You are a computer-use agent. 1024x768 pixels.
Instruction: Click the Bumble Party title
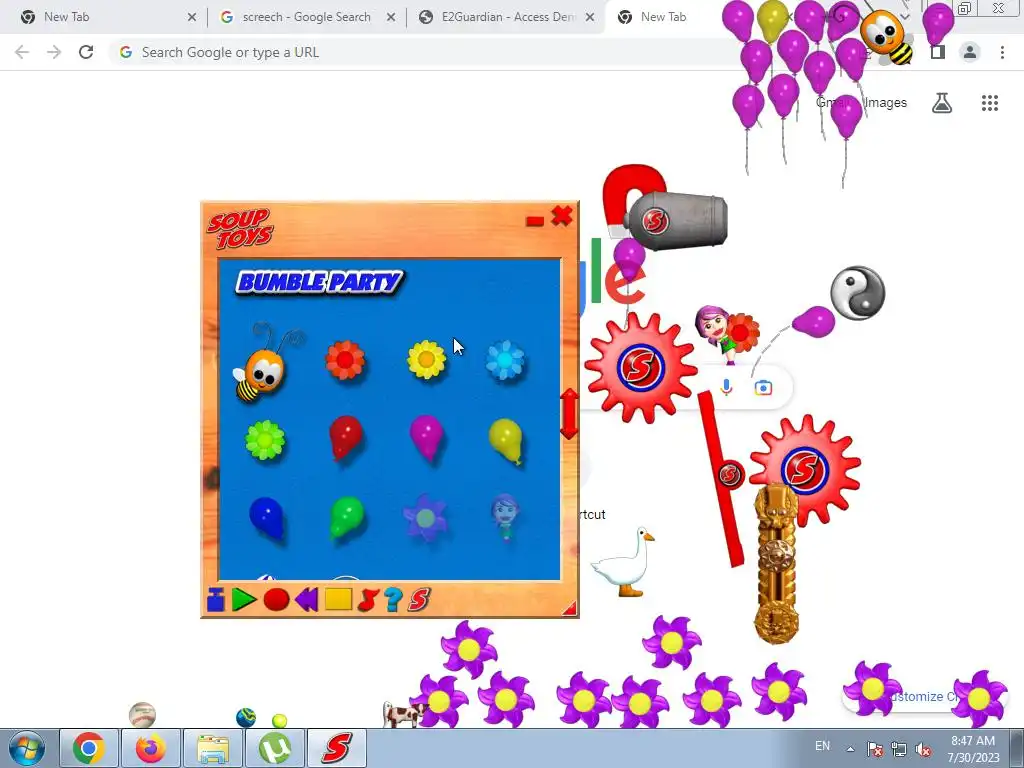tap(319, 282)
